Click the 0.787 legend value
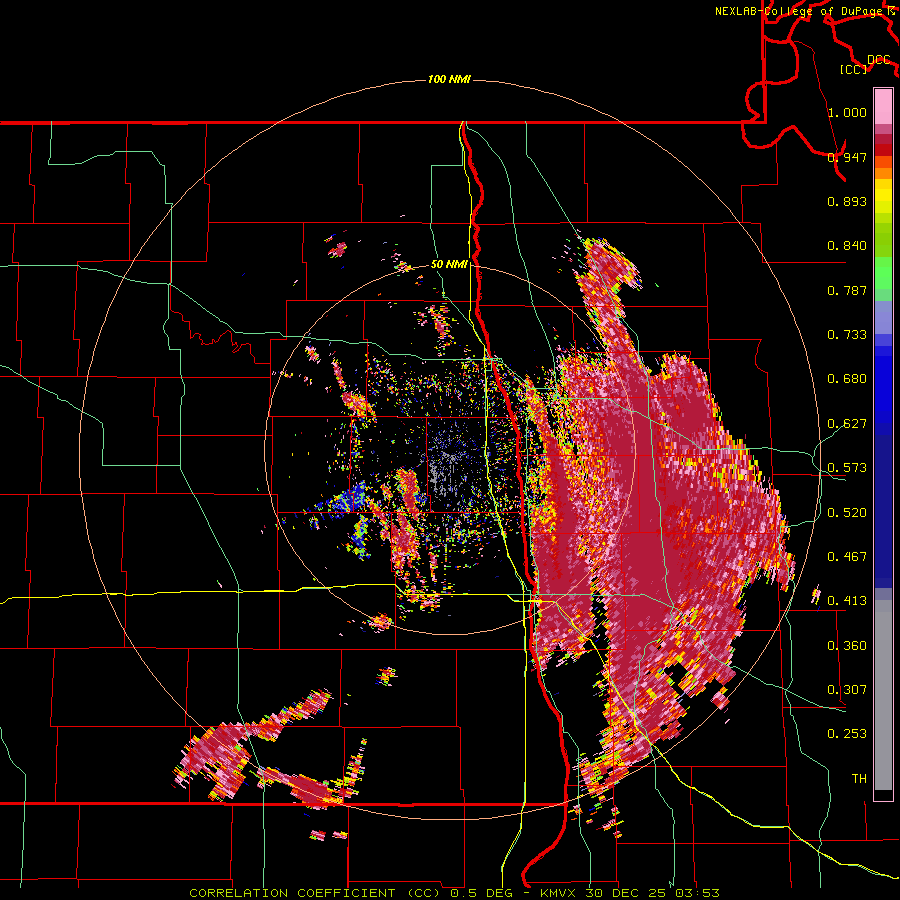The height and width of the screenshot is (900, 900). pos(847,290)
